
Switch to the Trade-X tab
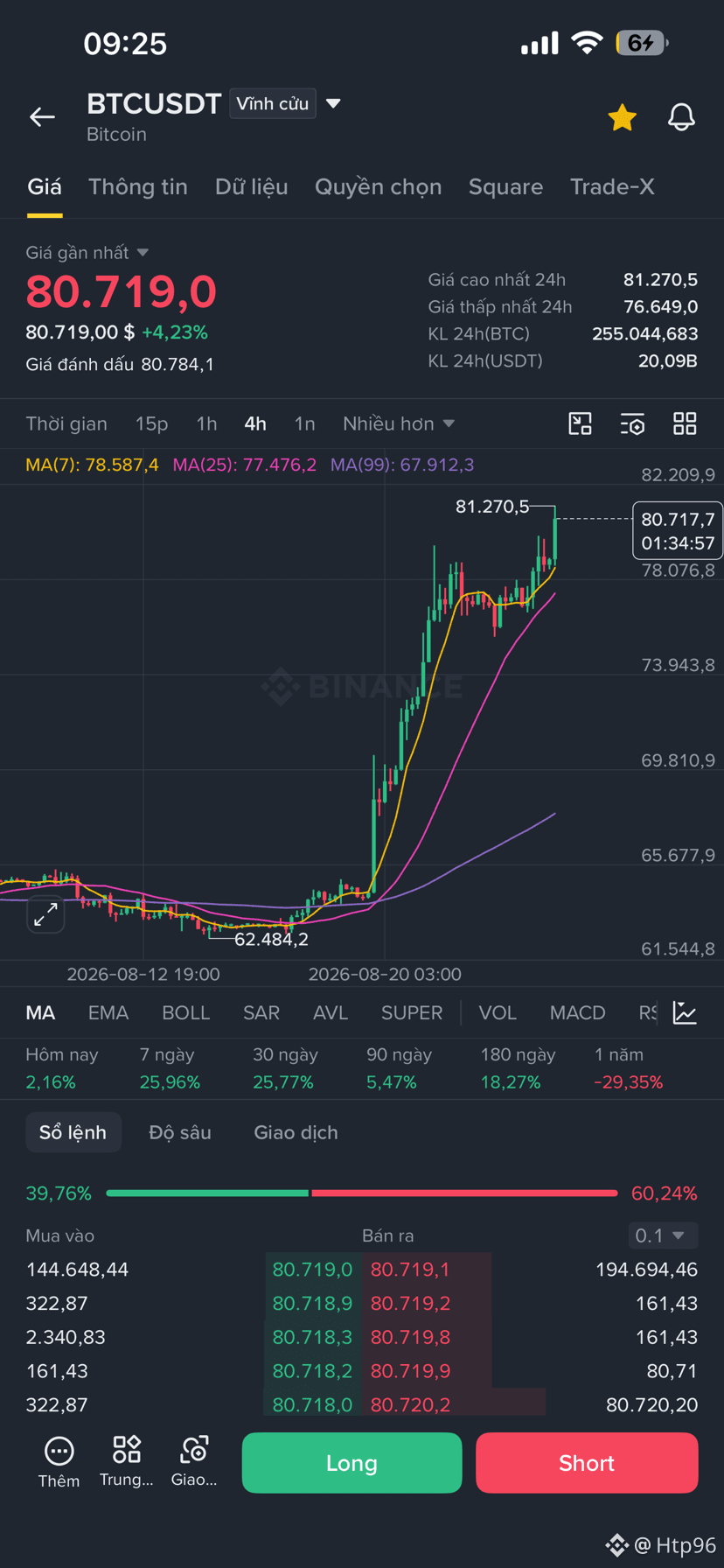tap(612, 187)
